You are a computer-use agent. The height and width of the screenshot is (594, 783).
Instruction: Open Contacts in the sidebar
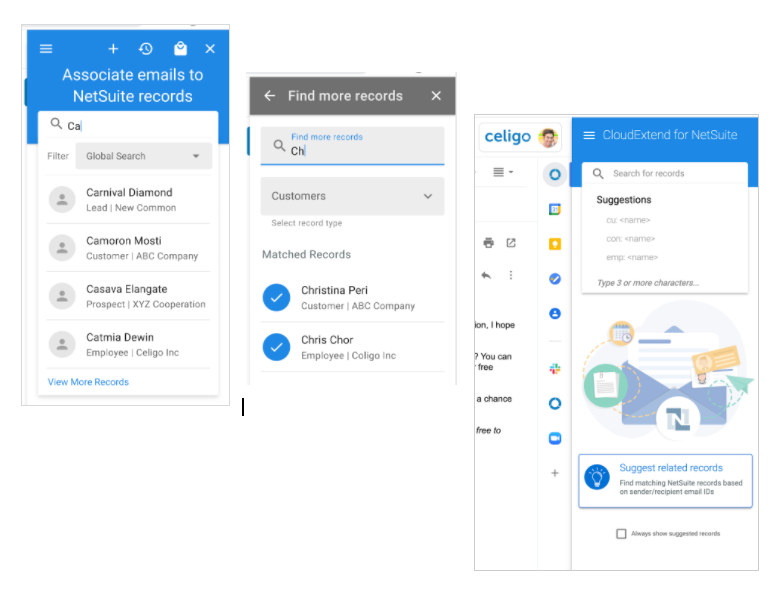coord(555,313)
